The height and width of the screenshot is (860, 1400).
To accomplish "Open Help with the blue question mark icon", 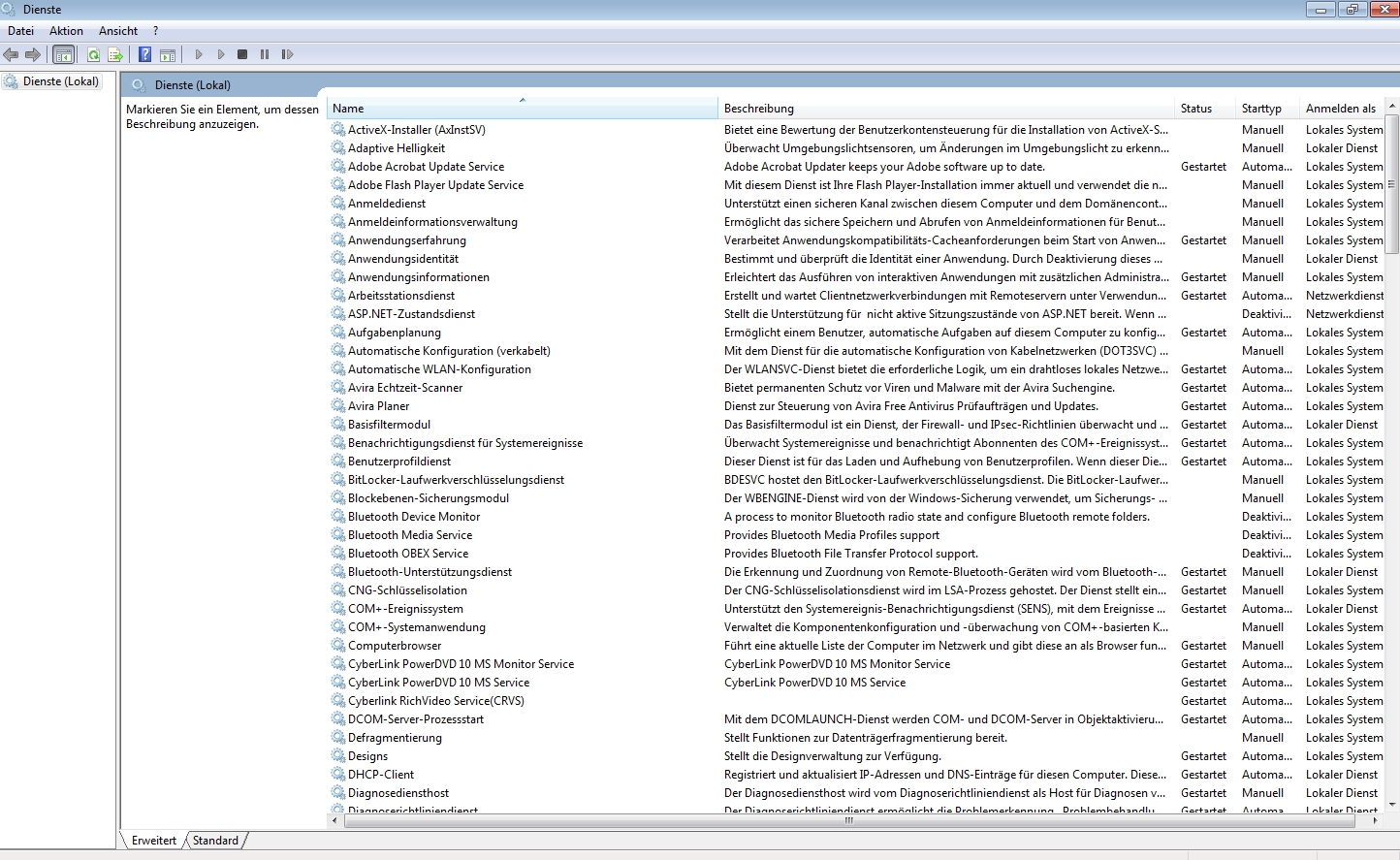I will coord(144,55).
